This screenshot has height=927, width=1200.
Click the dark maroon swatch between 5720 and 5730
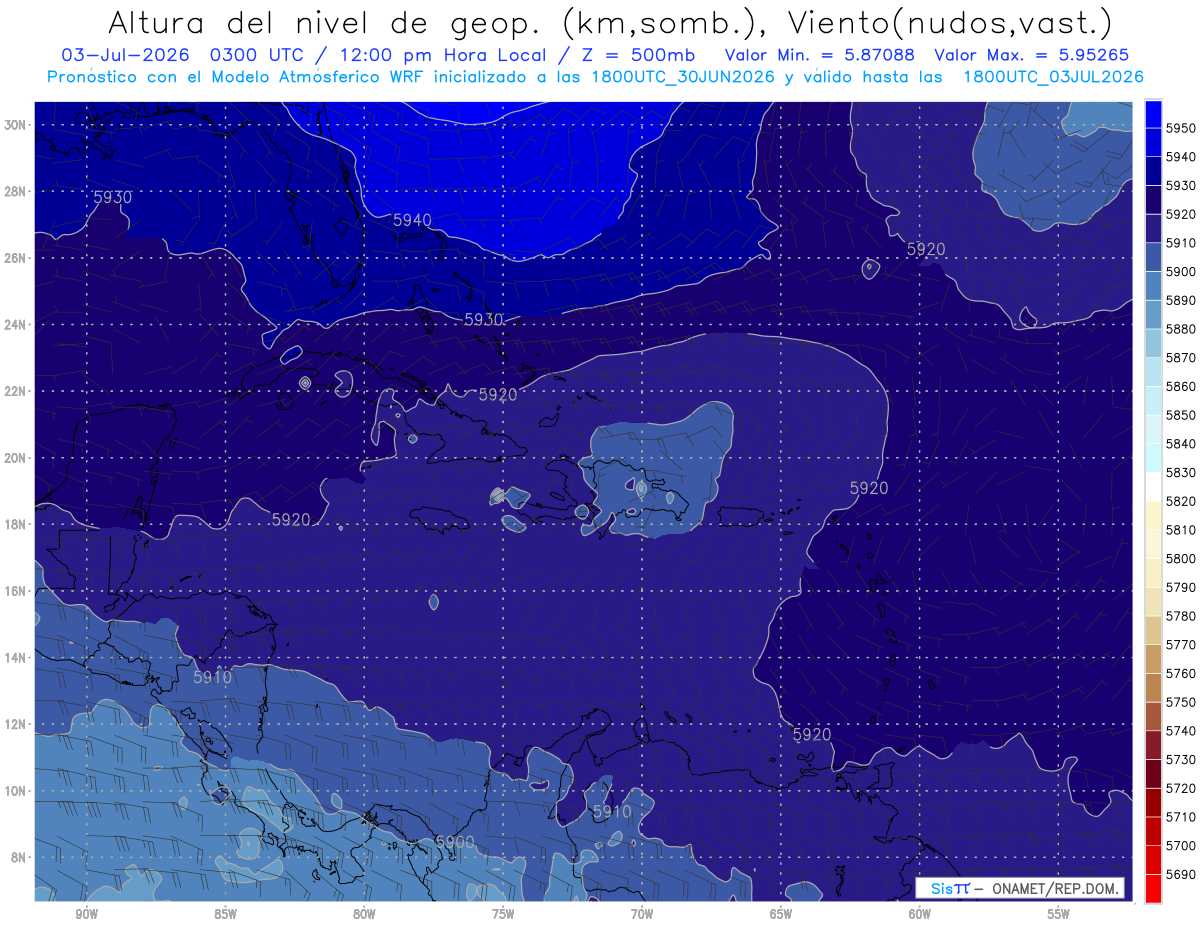(x=1153, y=773)
